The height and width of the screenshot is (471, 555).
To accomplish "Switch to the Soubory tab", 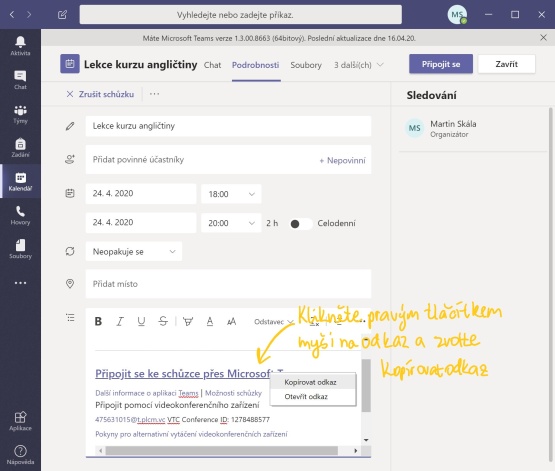I will coord(306,65).
